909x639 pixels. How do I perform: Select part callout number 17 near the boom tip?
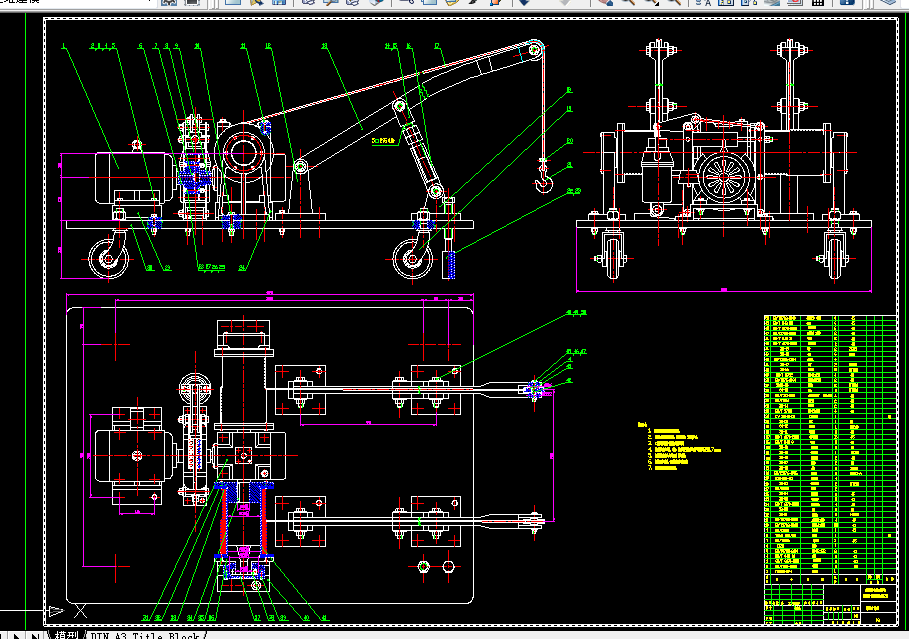[x=437, y=46]
